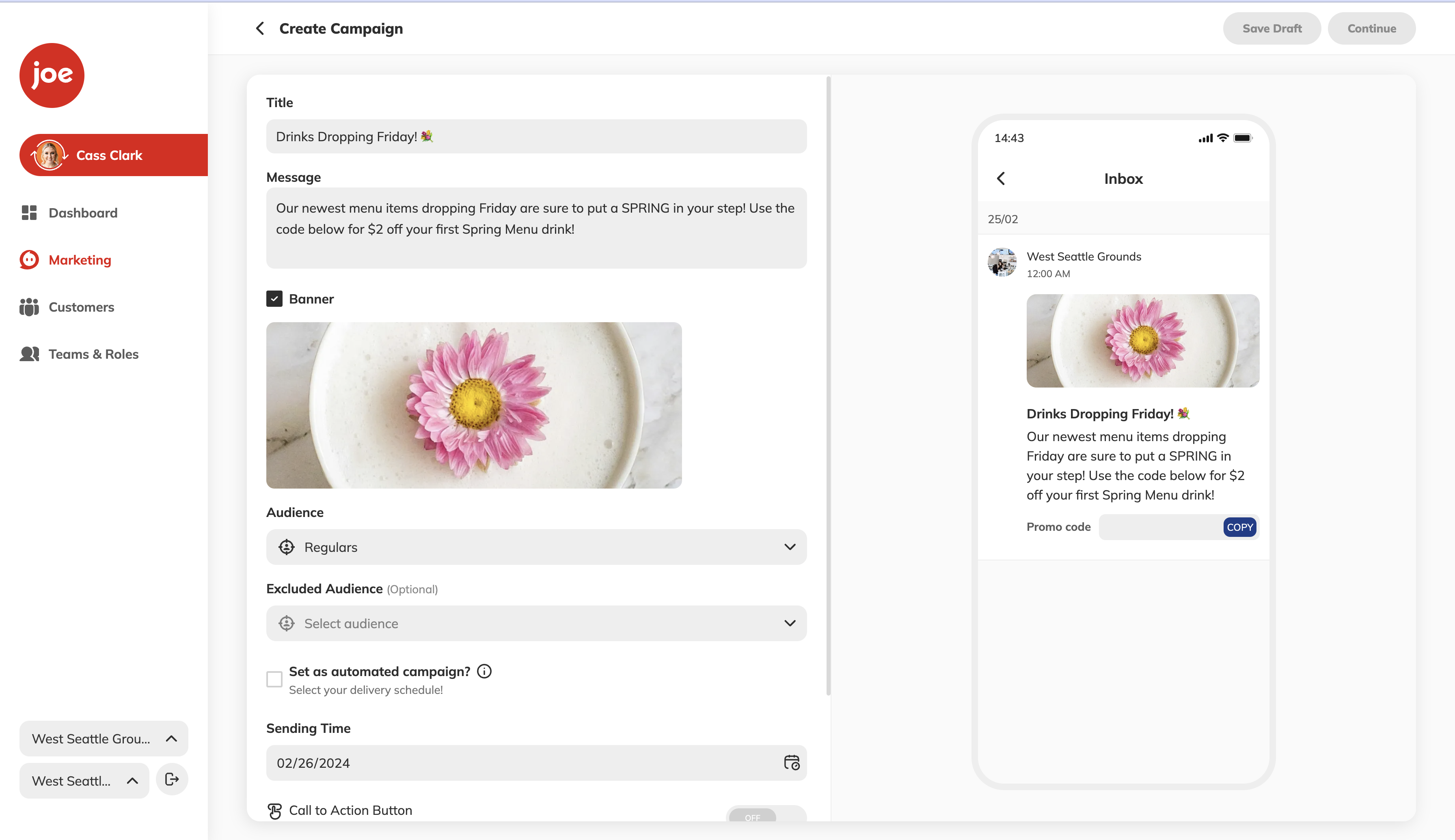Click the Regulars audience target icon
This screenshot has height=840, width=1455.
pyautogui.click(x=286, y=547)
